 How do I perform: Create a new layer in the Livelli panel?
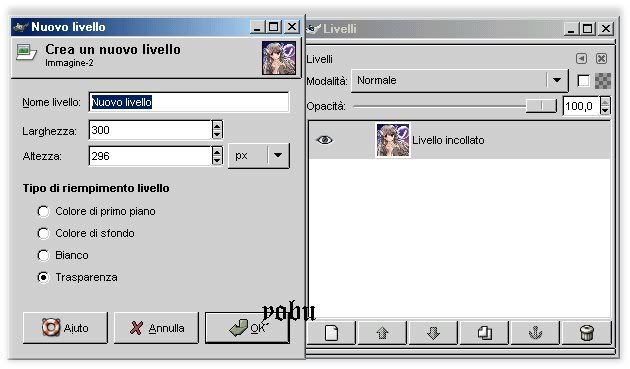[331, 333]
